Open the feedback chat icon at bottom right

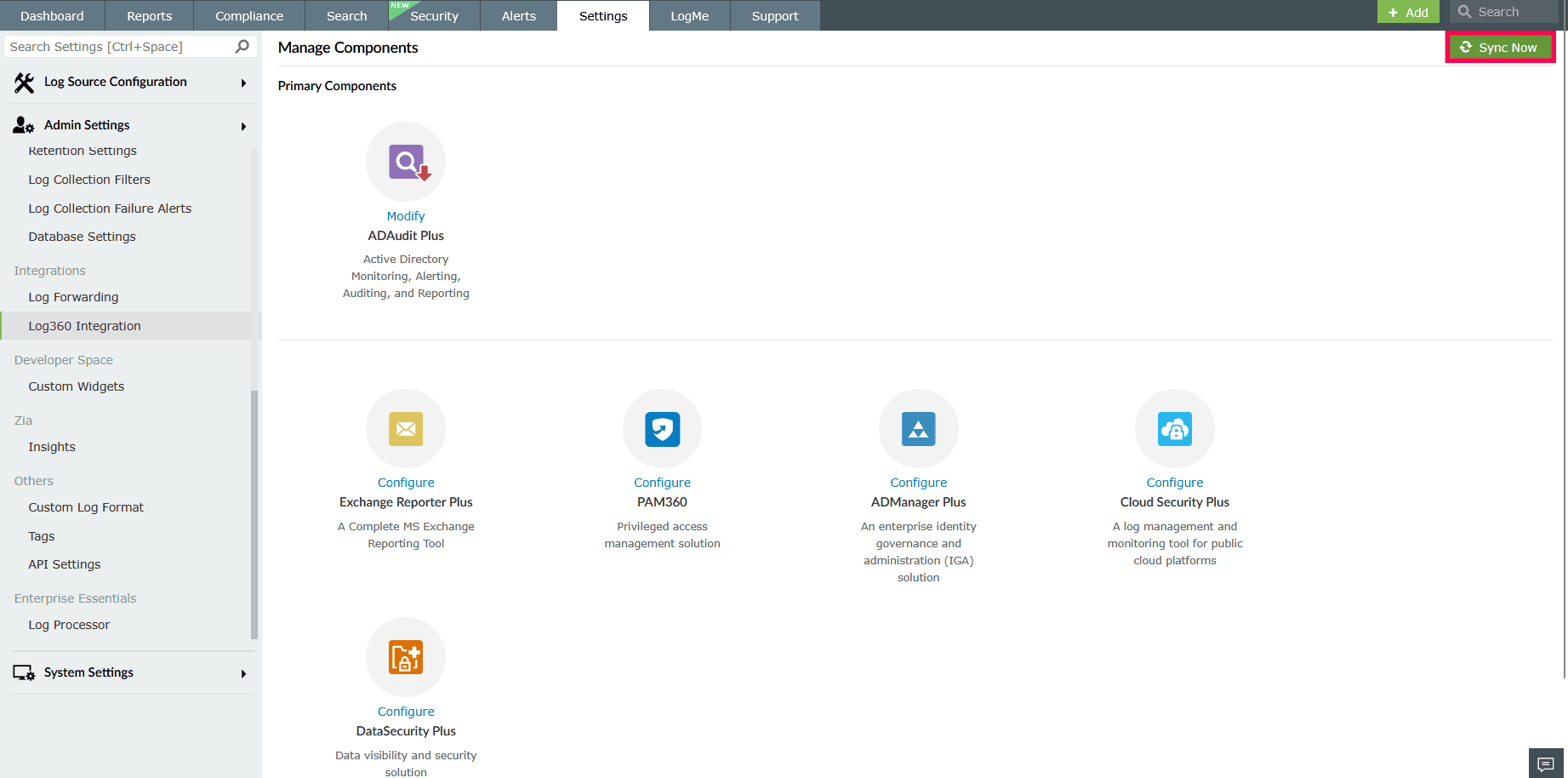click(x=1547, y=763)
